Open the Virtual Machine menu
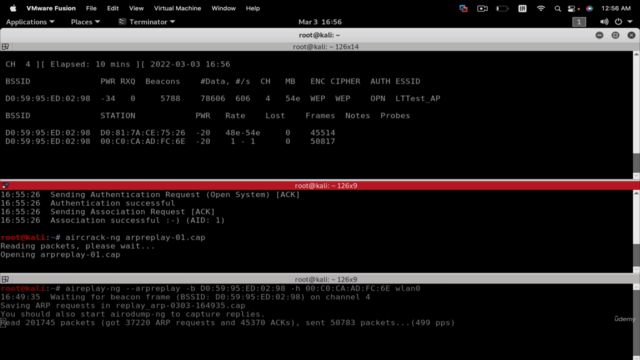The height and width of the screenshot is (360, 640). tap(178, 8)
